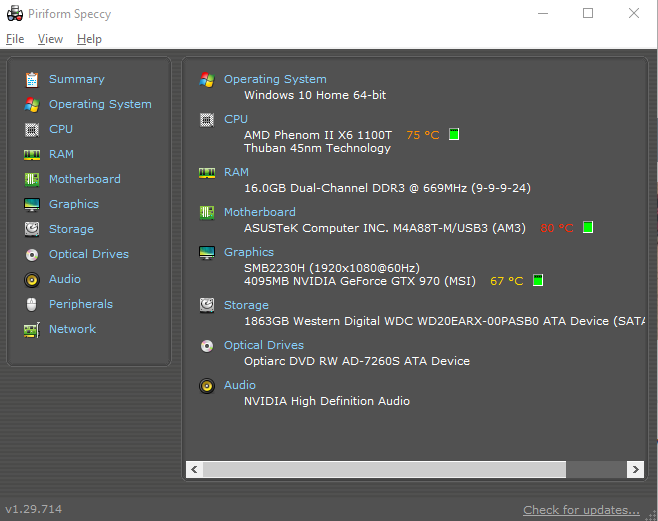Click the Storage hard drive icon in sidebar
This screenshot has width=658, height=521.
tap(32, 229)
